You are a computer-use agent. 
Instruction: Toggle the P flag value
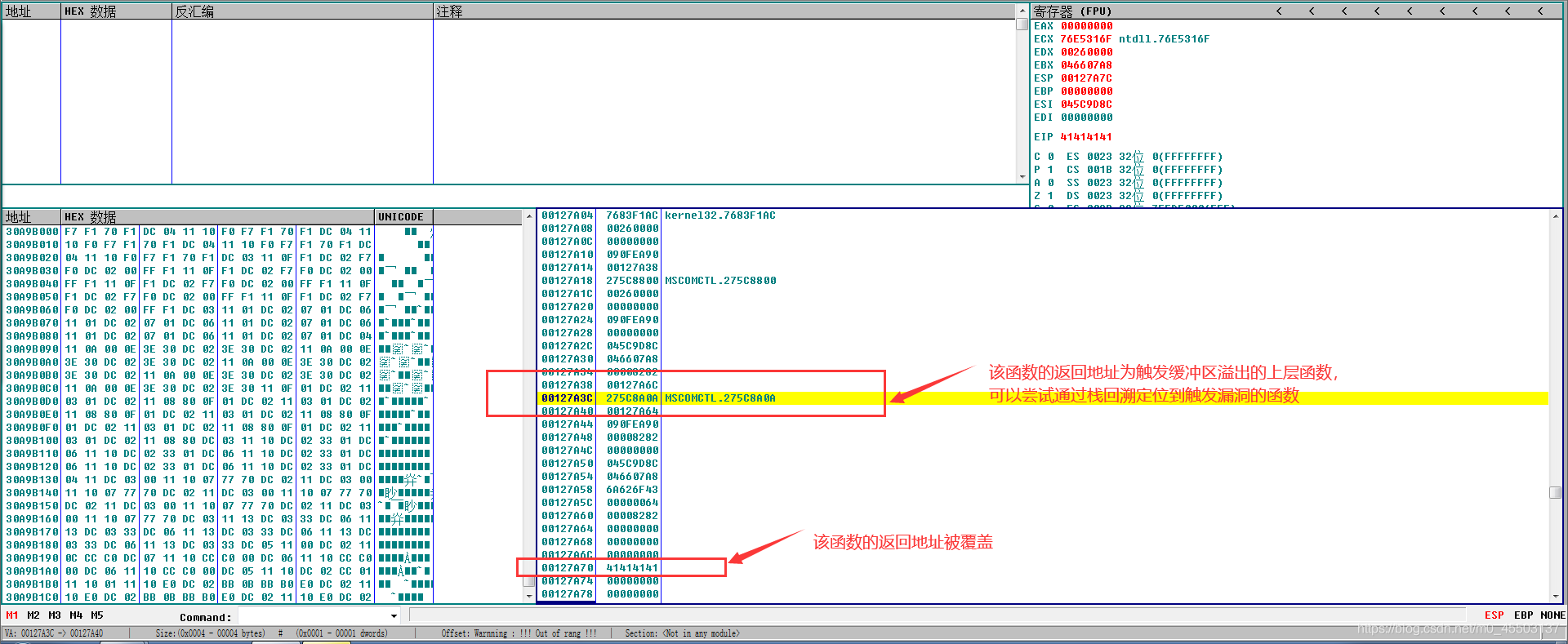(x=1051, y=170)
